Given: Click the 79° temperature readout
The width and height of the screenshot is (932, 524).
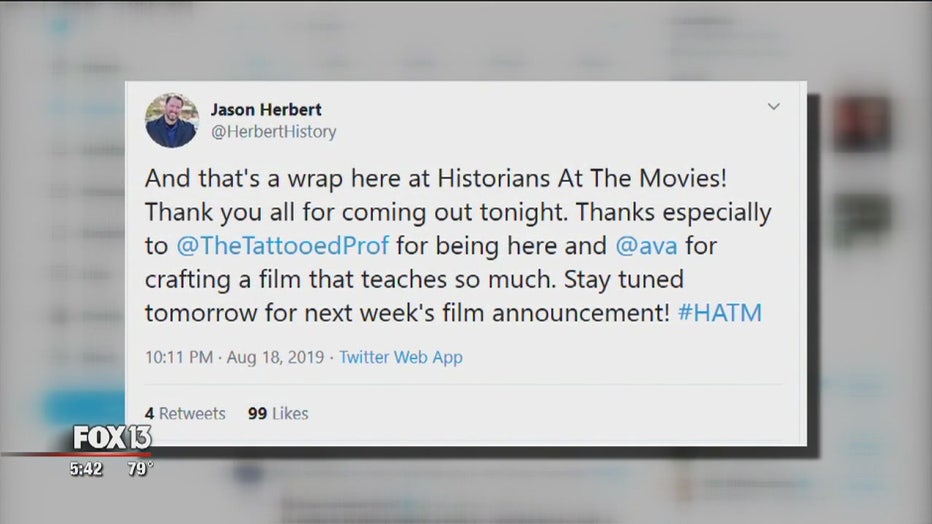Looking at the screenshot, I should pos(140,469).
